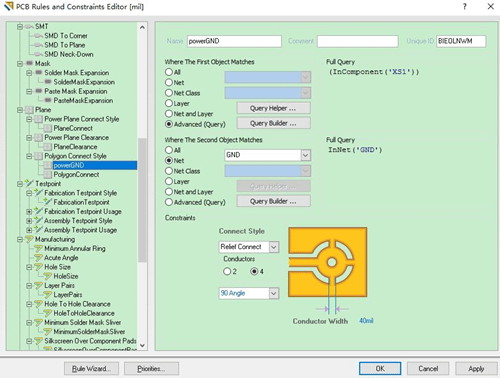
Task: Click the SMD Neck-Down rule icon
Action: coord(39,54)
